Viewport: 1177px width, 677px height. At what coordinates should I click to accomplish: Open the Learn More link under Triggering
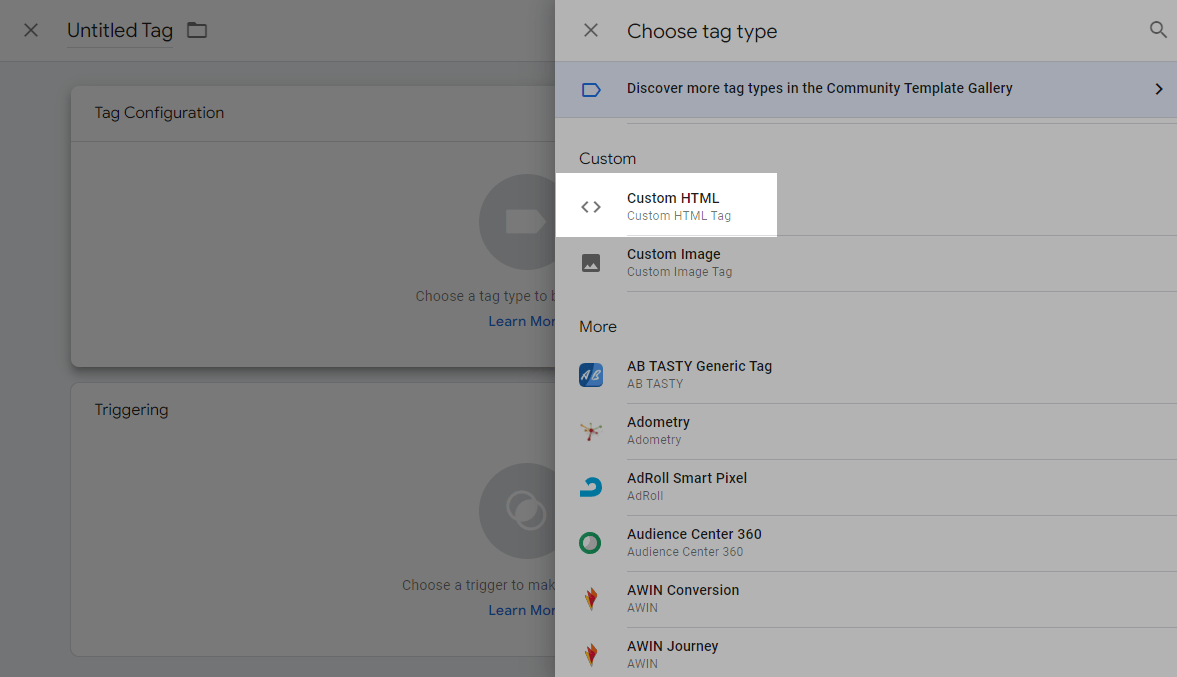tap(521, 609)
